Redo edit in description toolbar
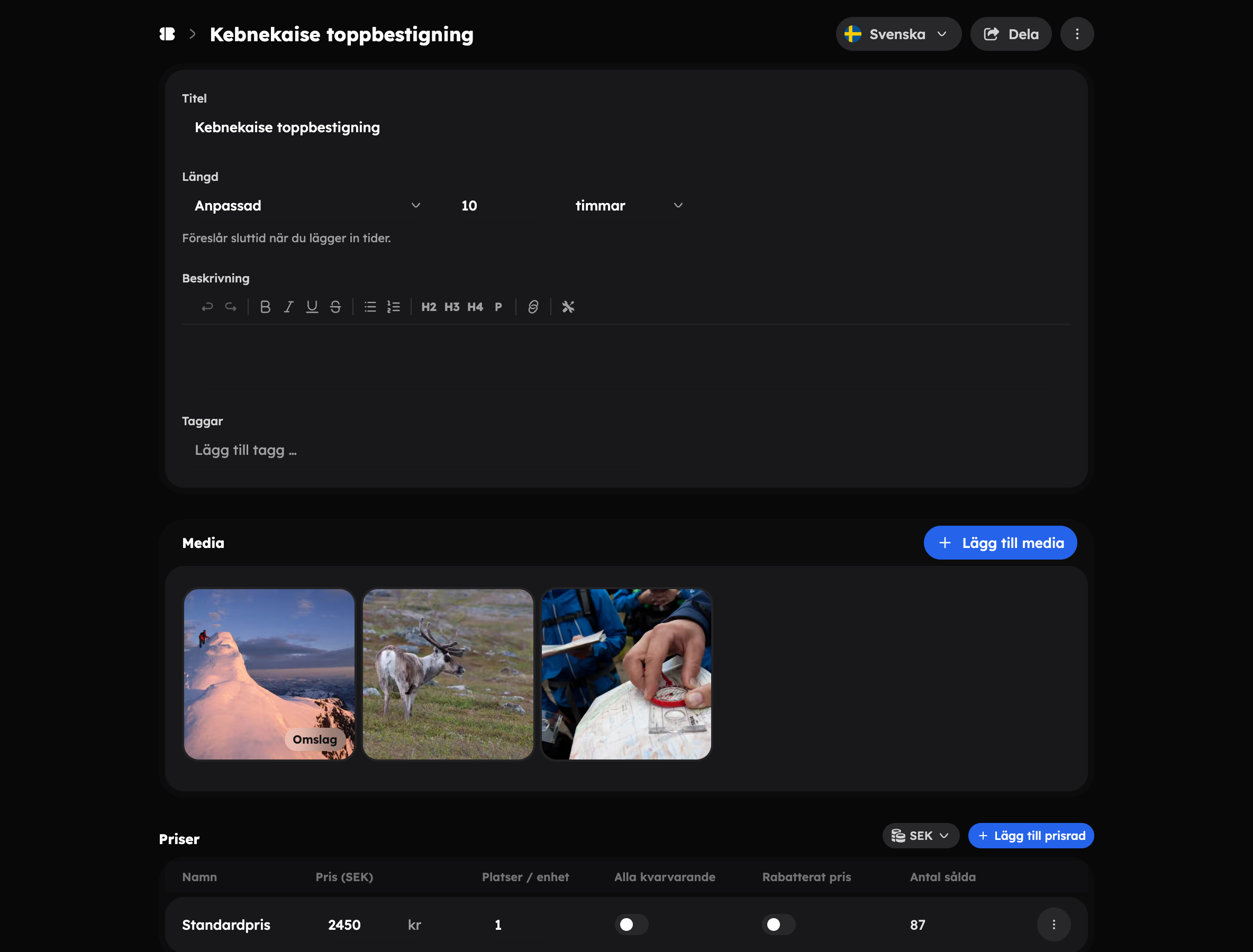Screen dimensions: 1253x952 pos(230,307)
